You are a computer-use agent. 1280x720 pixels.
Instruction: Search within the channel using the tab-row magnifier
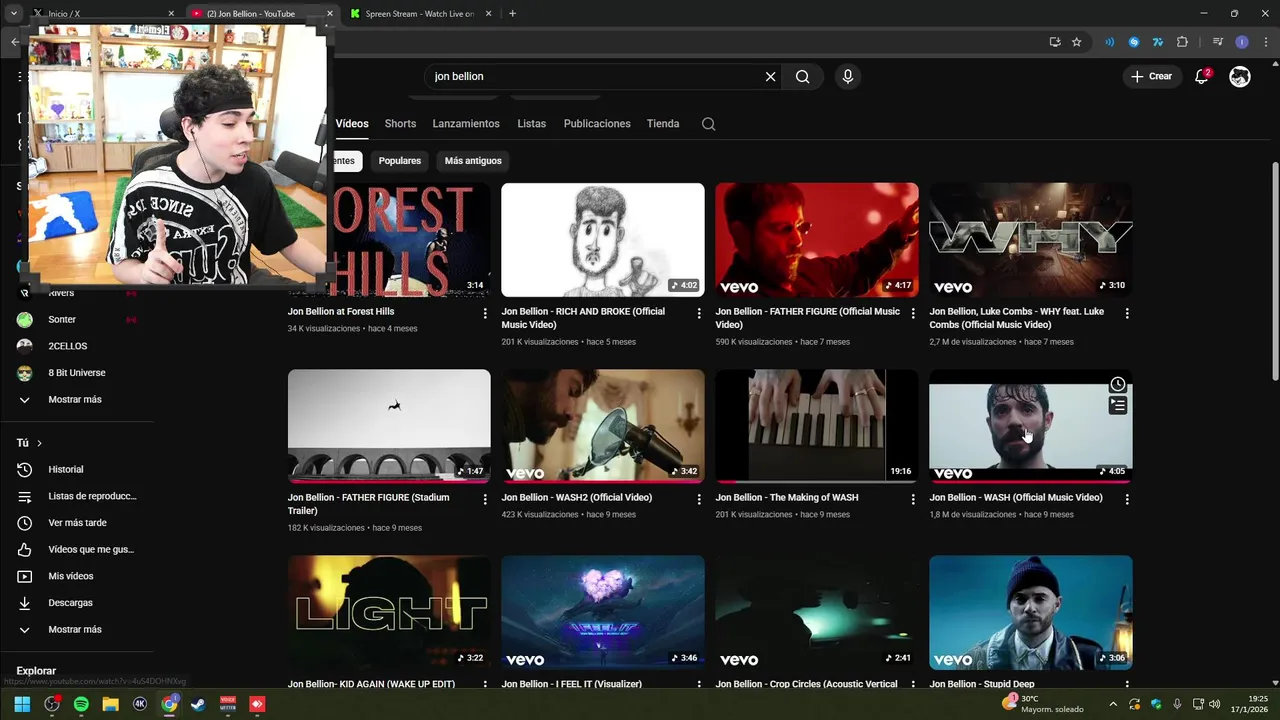coord(708,124)
